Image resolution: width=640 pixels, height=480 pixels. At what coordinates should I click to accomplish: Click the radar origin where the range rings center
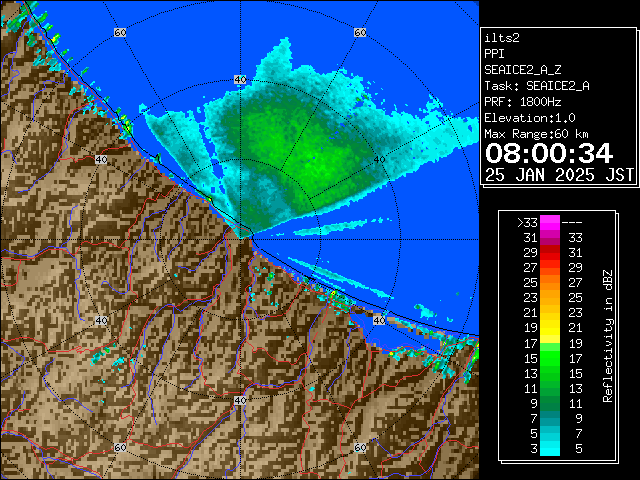point(240,240)
